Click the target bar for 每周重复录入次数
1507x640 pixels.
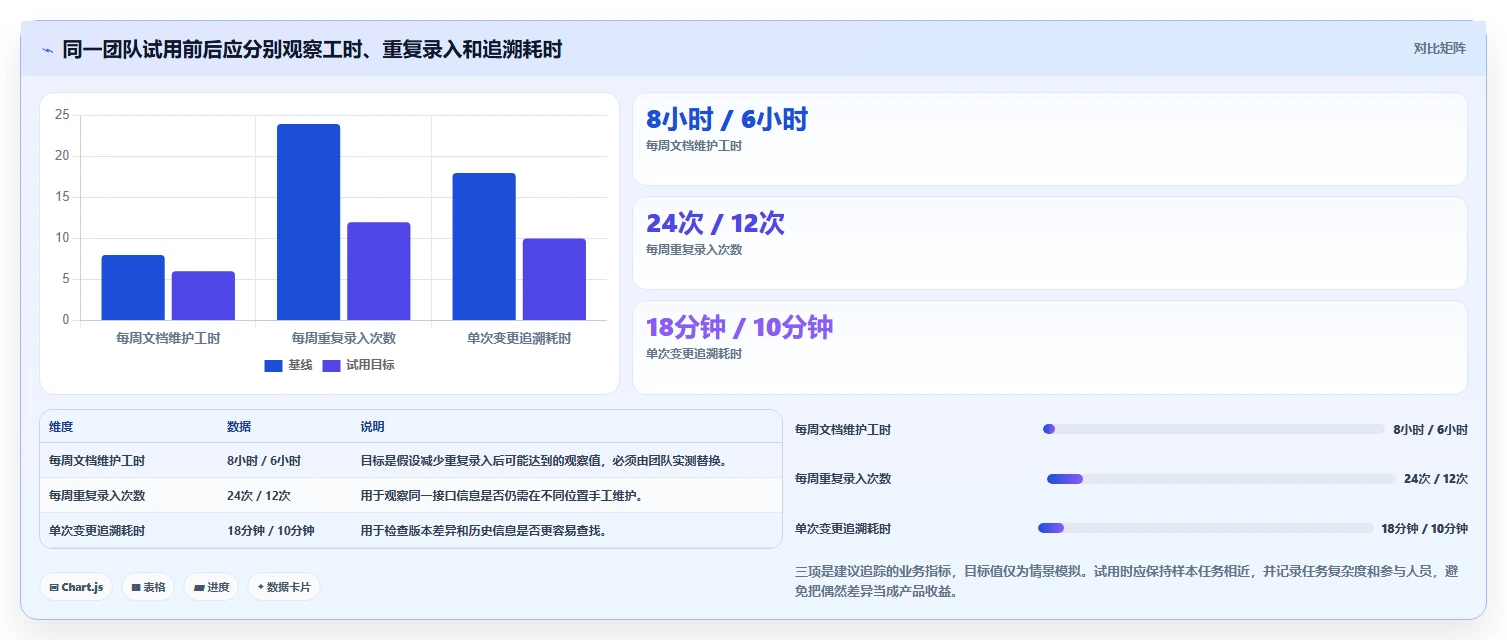[x=378, y=271]
